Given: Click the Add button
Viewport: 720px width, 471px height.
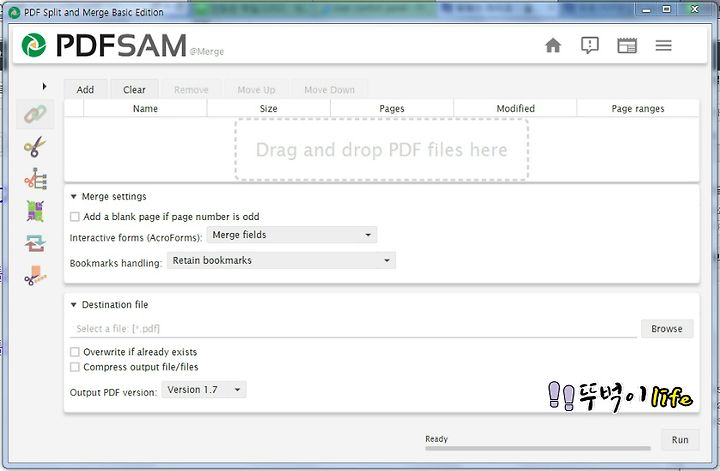Looking at the screenshot, I should [x=85, y=90].
